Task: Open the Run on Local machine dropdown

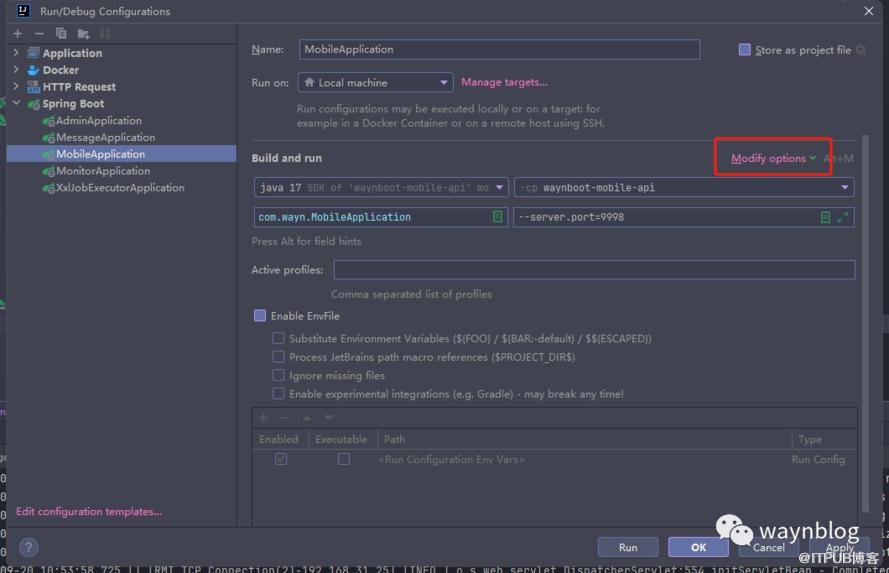Action: 375,83
